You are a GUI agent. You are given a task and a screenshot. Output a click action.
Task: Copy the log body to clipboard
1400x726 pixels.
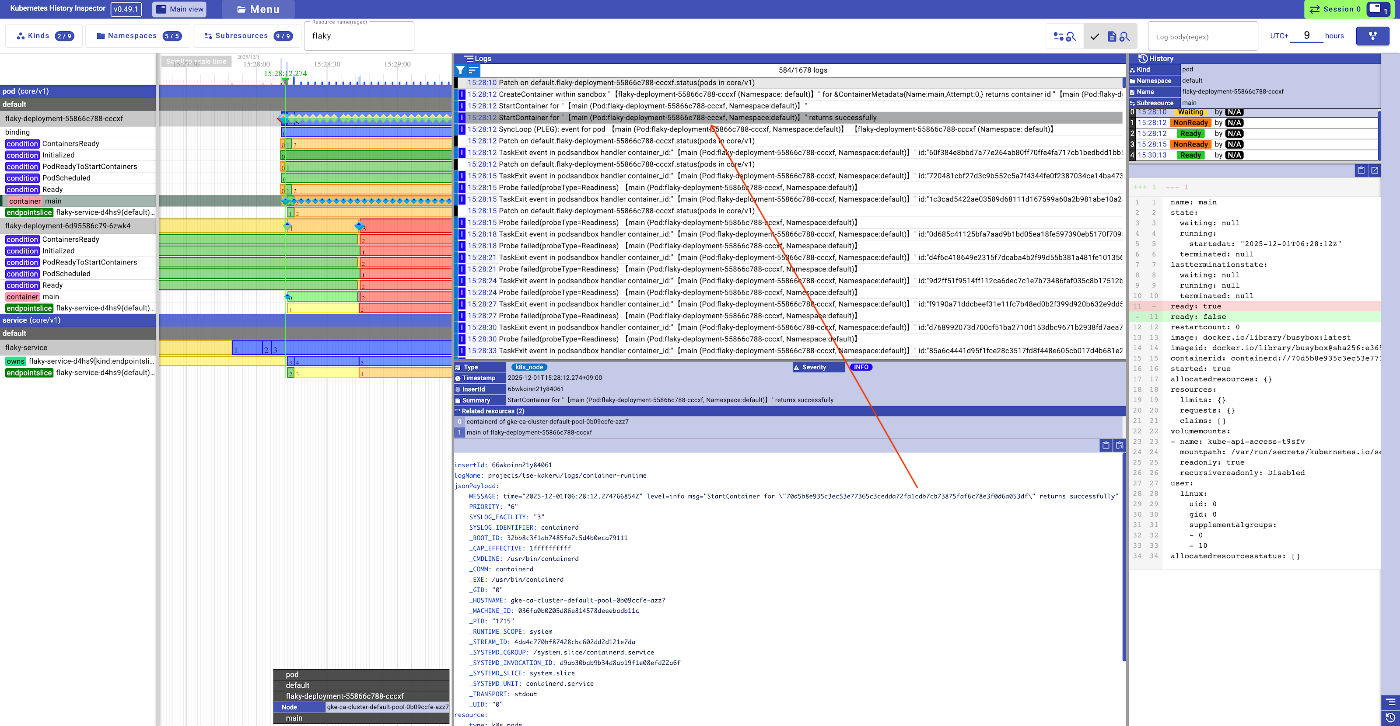click(1106, 445)
